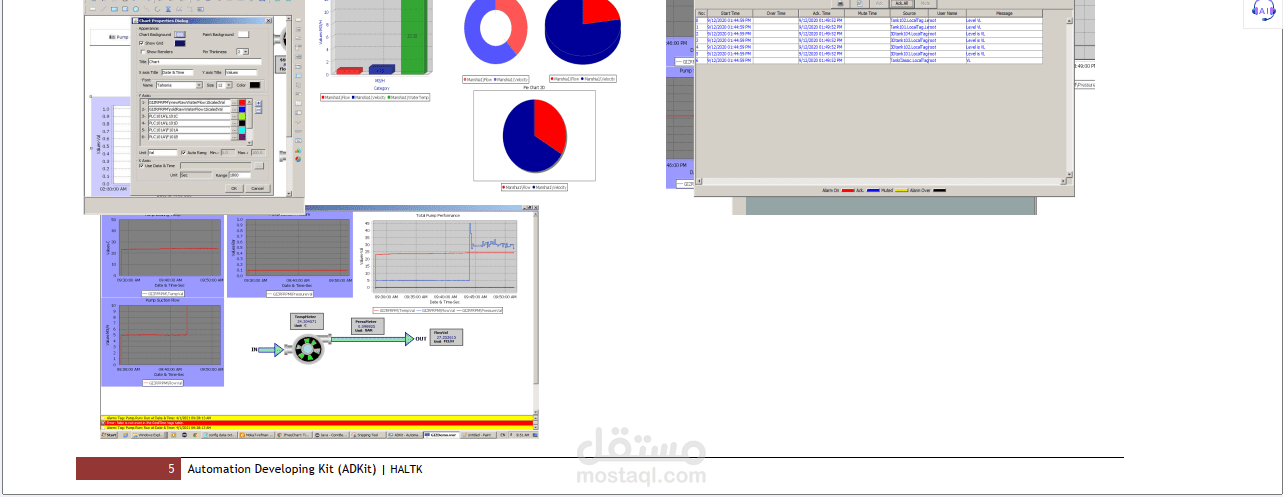Click the Message column header
This screenshot has width=1283, height=497.
click(x=1004, y=13)
